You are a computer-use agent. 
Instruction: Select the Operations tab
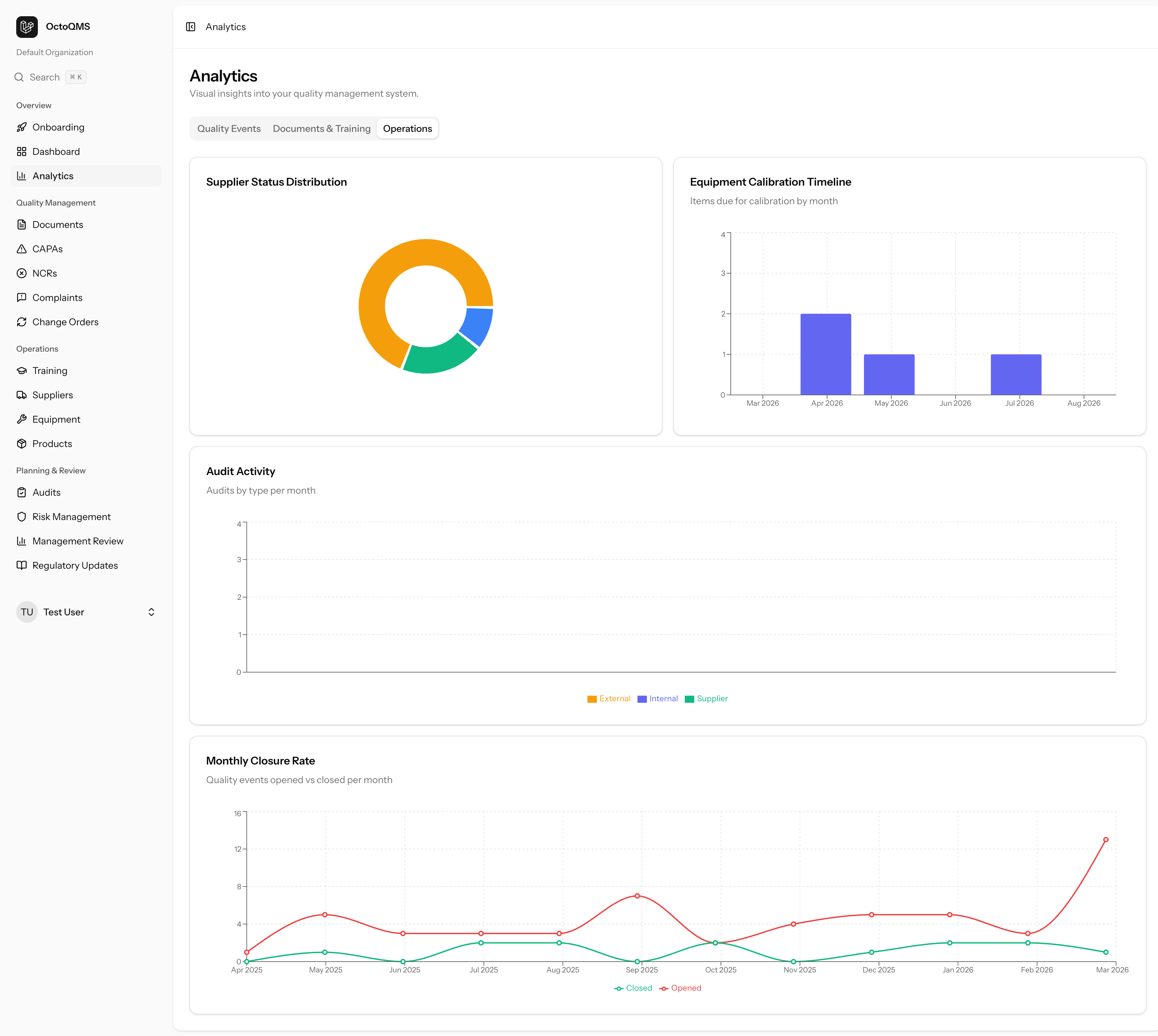coord(407,128)
